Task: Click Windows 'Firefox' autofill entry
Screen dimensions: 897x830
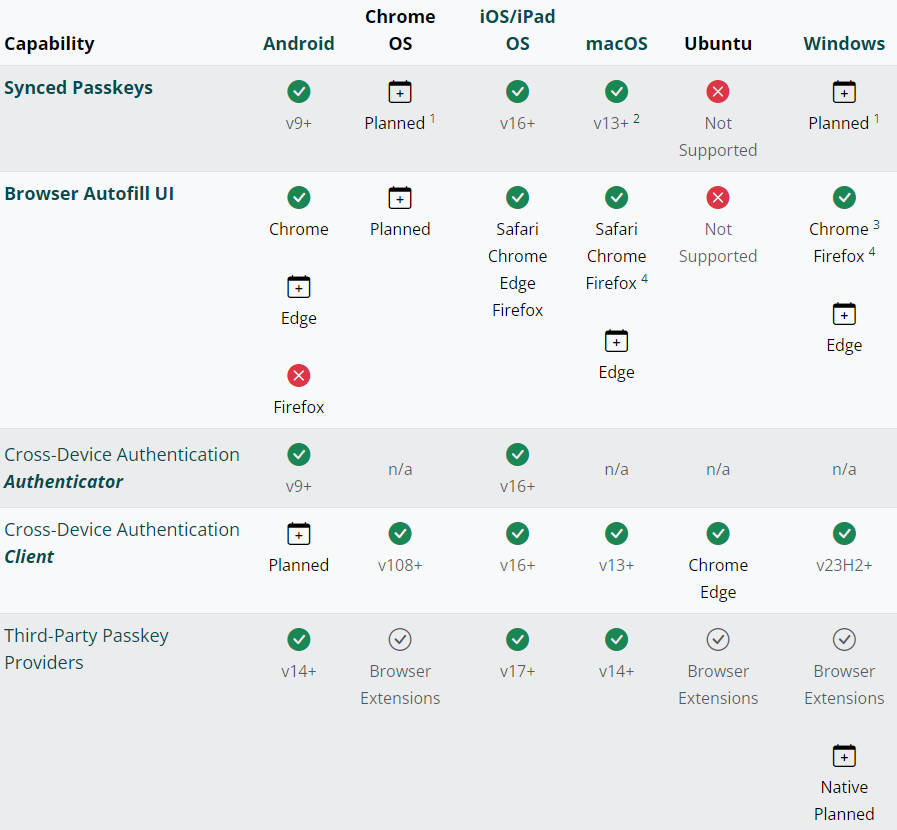Action: click(x=839, y=256)
